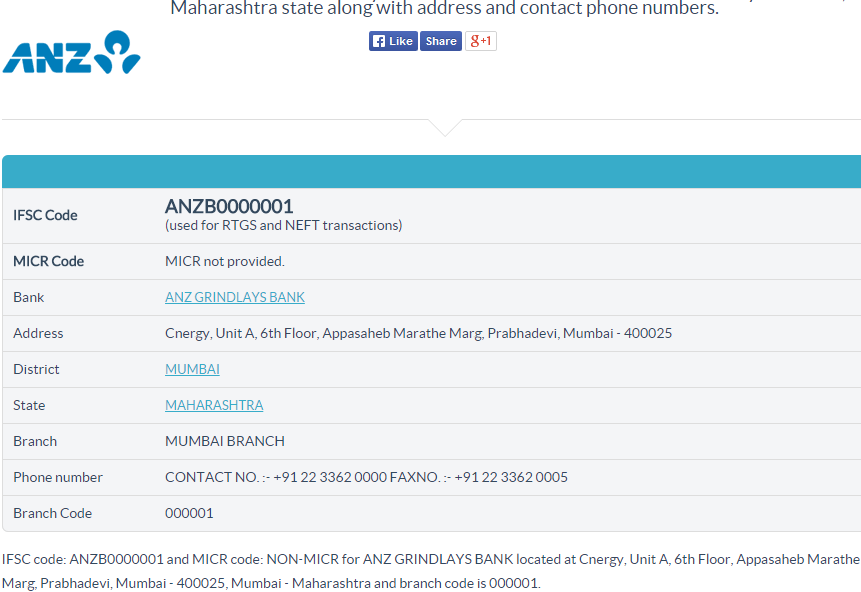Click the summary paragraph starting 'IFSC code: ANZB0000001'
This screenshot has height=592, width=861.
coord(430,571)
